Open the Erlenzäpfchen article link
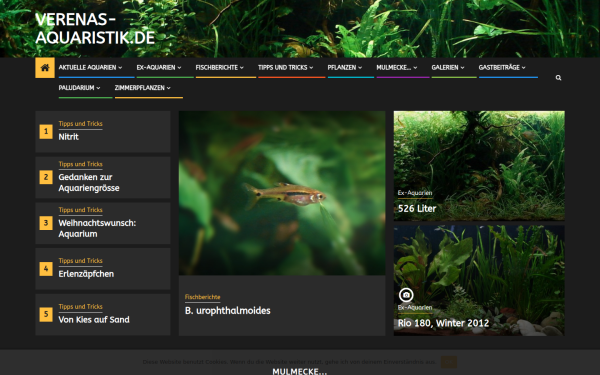 (x=86, y=274)
